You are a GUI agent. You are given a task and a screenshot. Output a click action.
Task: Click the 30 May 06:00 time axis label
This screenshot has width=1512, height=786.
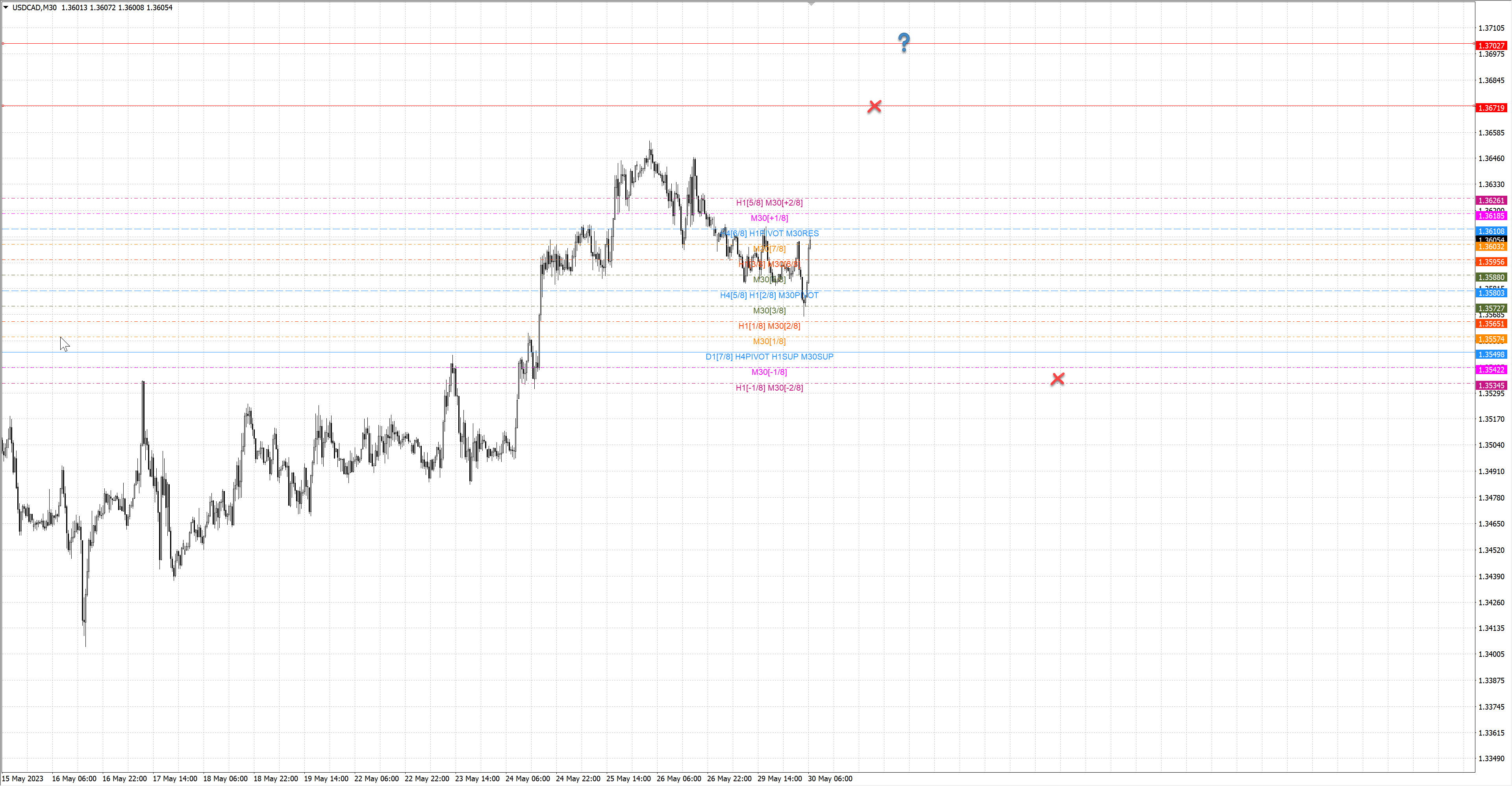[x=829, y=779]
